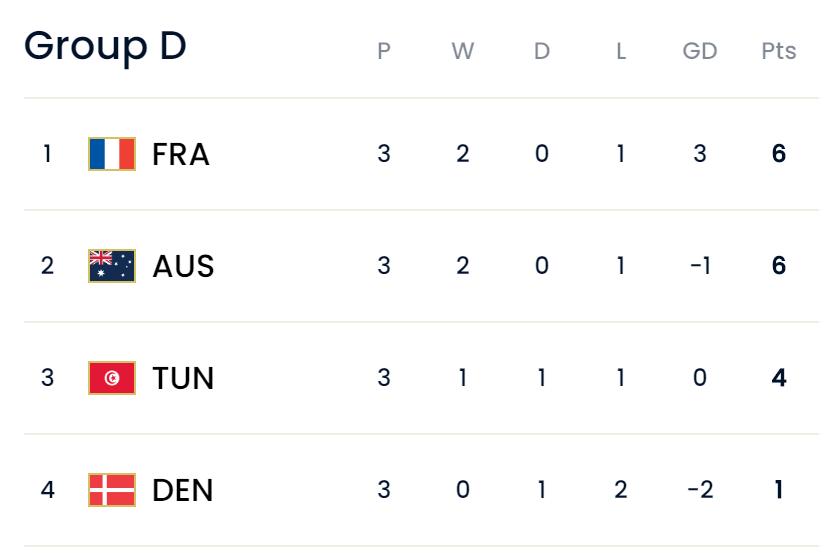
Task: Click Australia's goal difference of -1
Action: [699, 266]
